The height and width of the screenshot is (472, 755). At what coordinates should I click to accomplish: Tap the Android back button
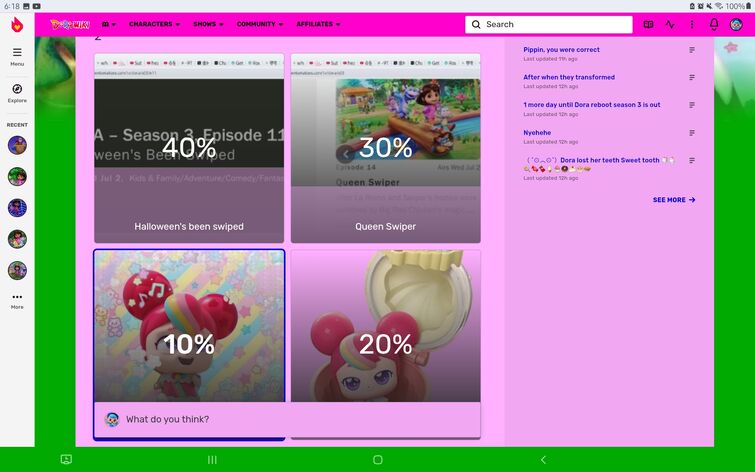(x=543, y=460)
